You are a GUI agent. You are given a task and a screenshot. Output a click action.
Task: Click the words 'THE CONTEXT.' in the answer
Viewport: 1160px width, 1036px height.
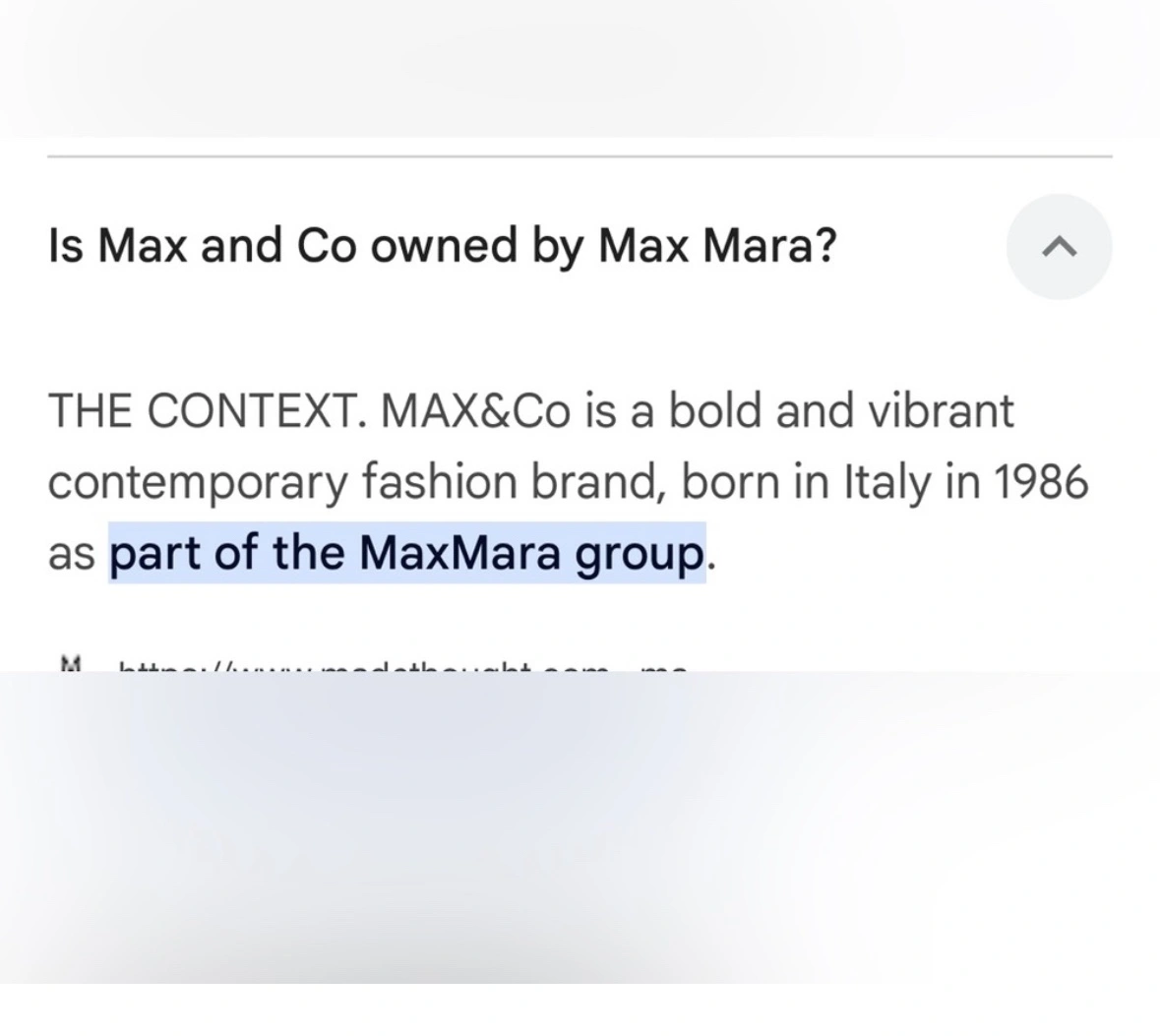208,410
